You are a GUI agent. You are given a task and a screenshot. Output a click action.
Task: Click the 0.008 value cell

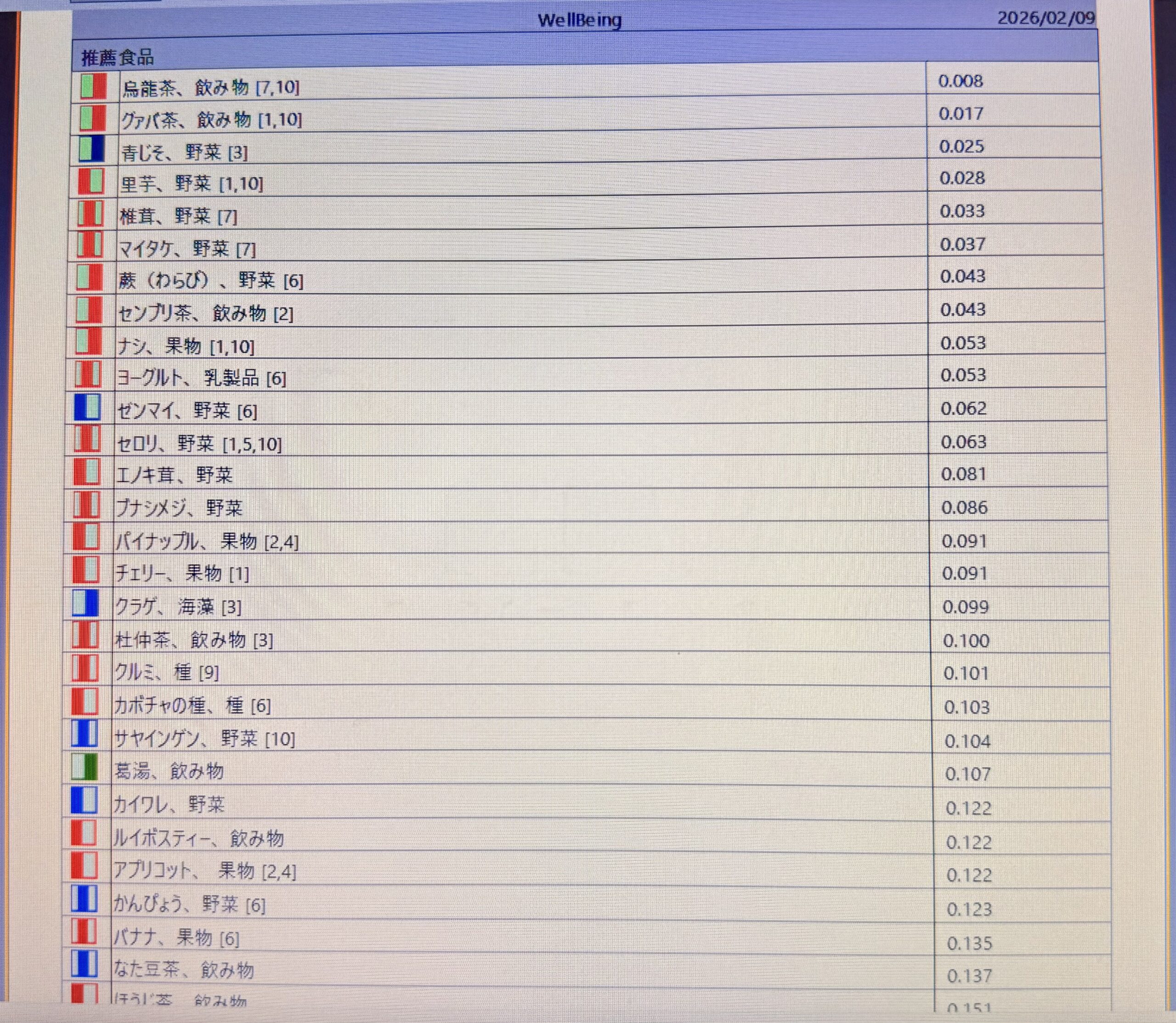(x=961, y=81)
